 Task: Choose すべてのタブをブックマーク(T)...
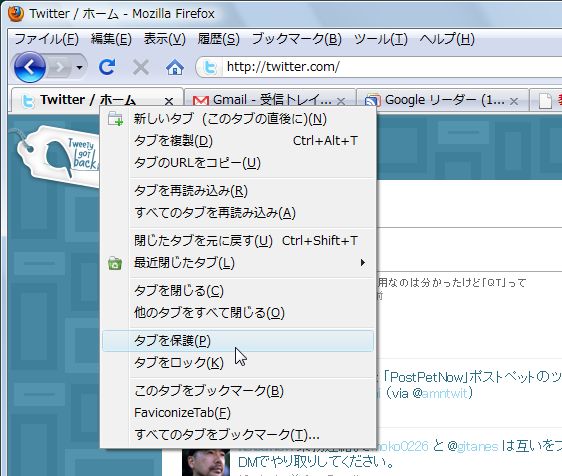238,435
